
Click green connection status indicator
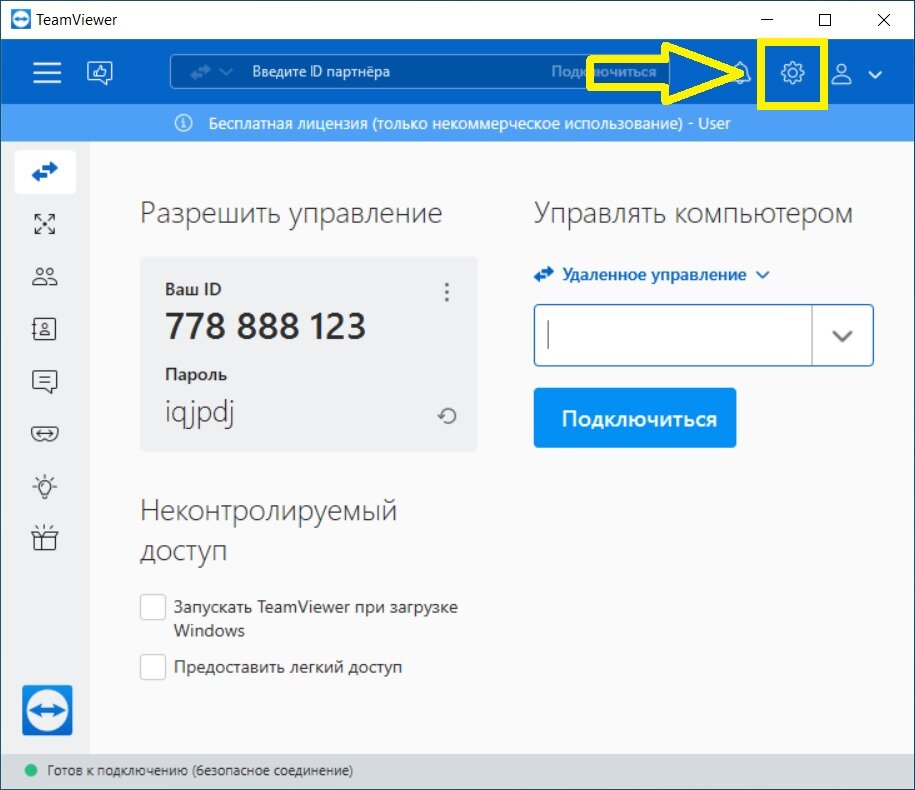click(x=31, y=770)
